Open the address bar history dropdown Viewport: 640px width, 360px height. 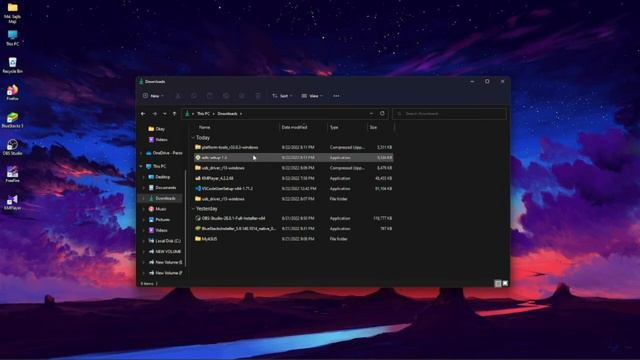point(371,113)
